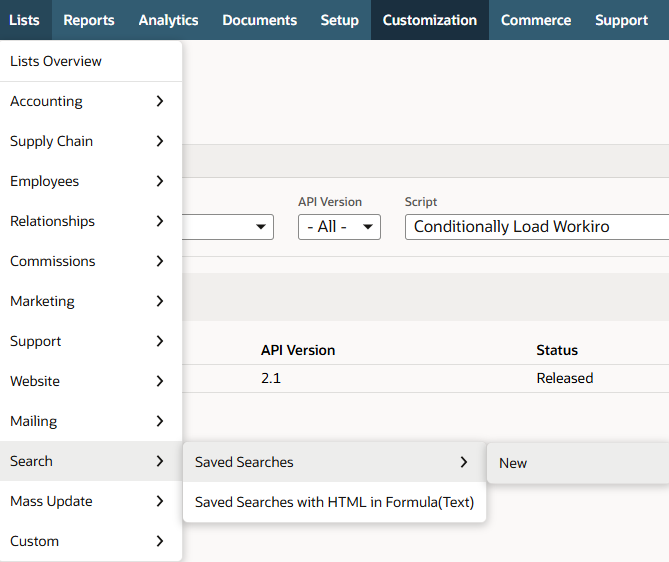Open the Website submenu

coord(35,381)
